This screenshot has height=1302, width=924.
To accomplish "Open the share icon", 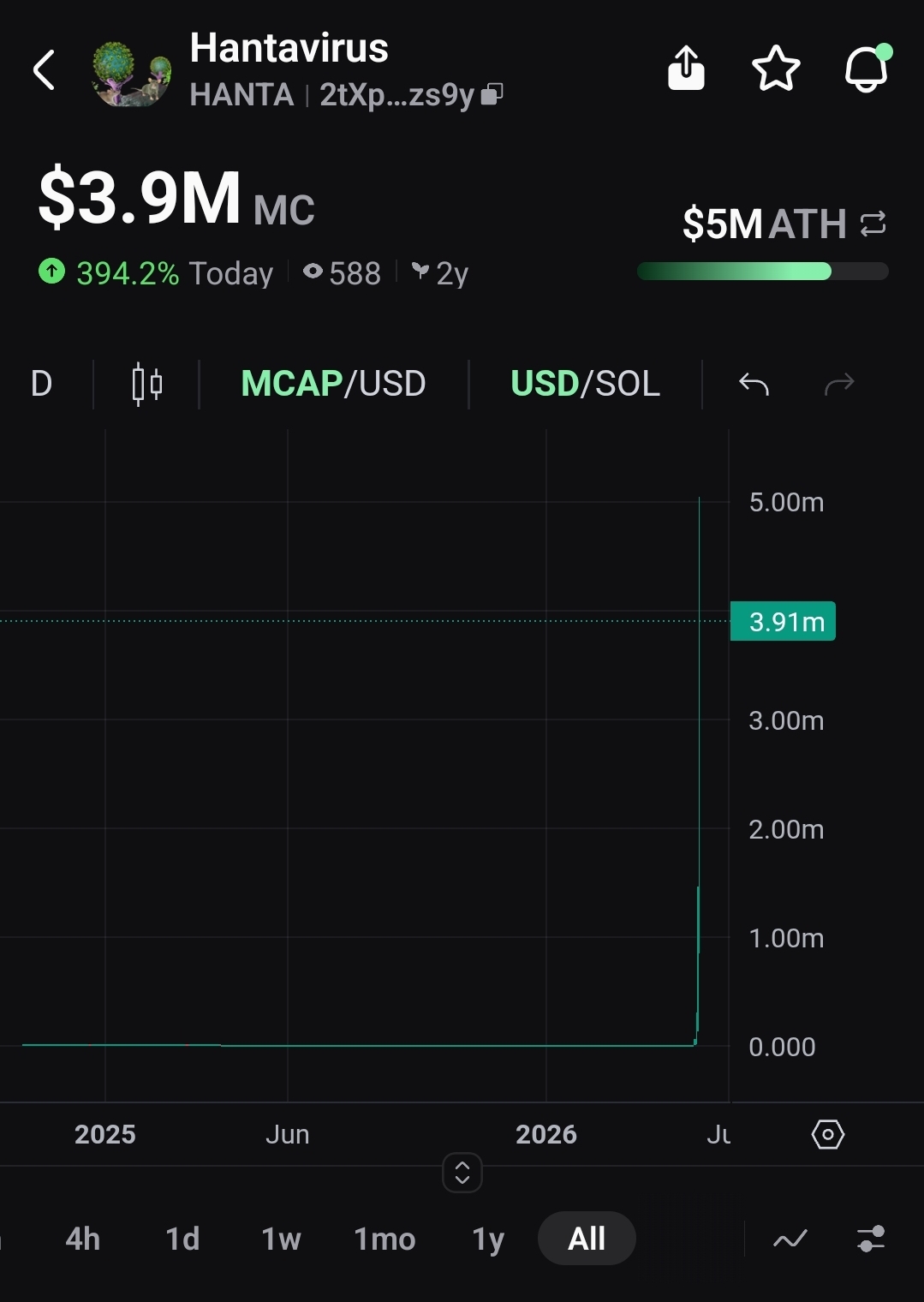I will coord(686,69).
